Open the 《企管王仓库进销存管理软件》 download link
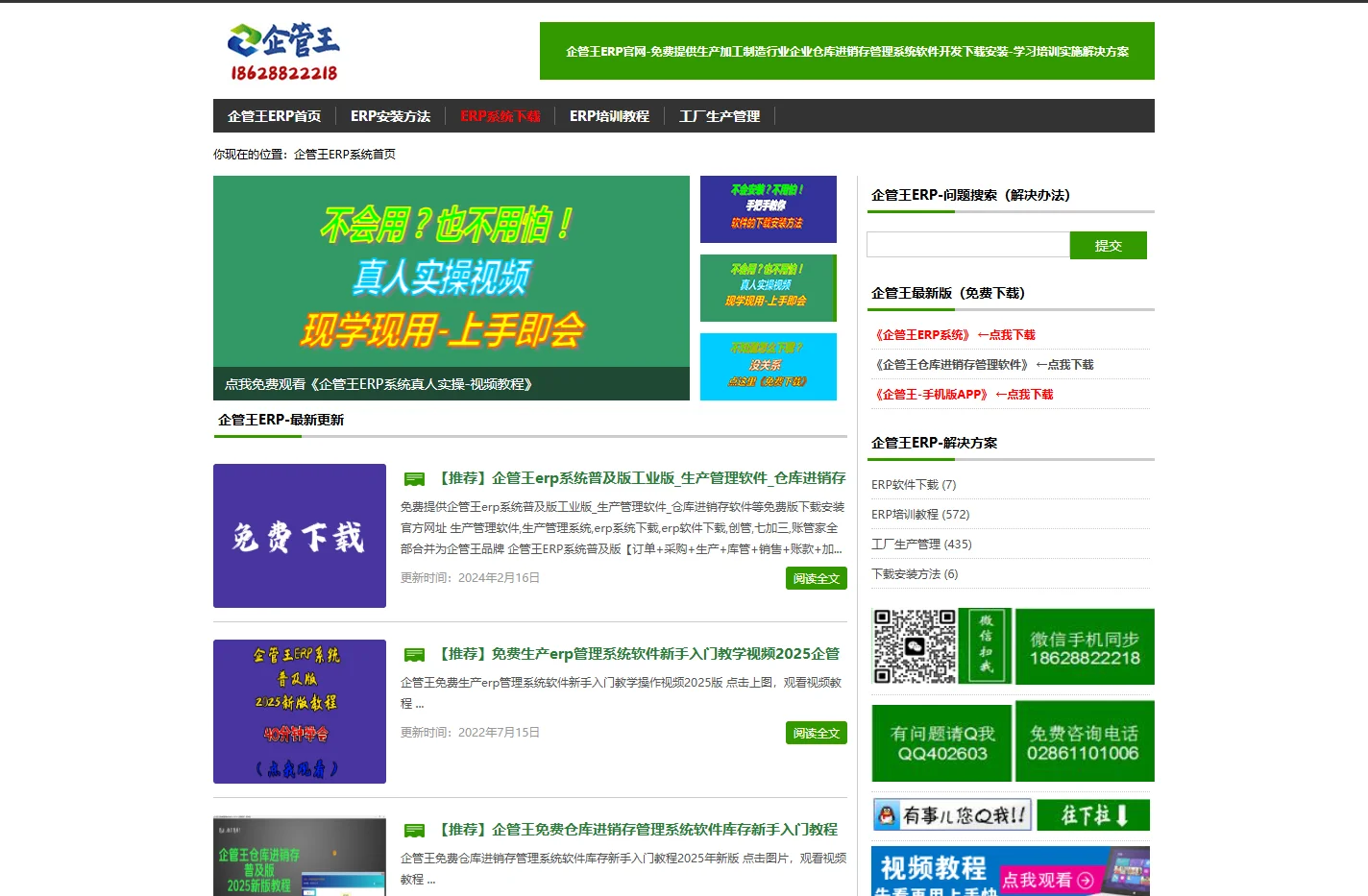1368x896 pixels. tap(982, 365)
